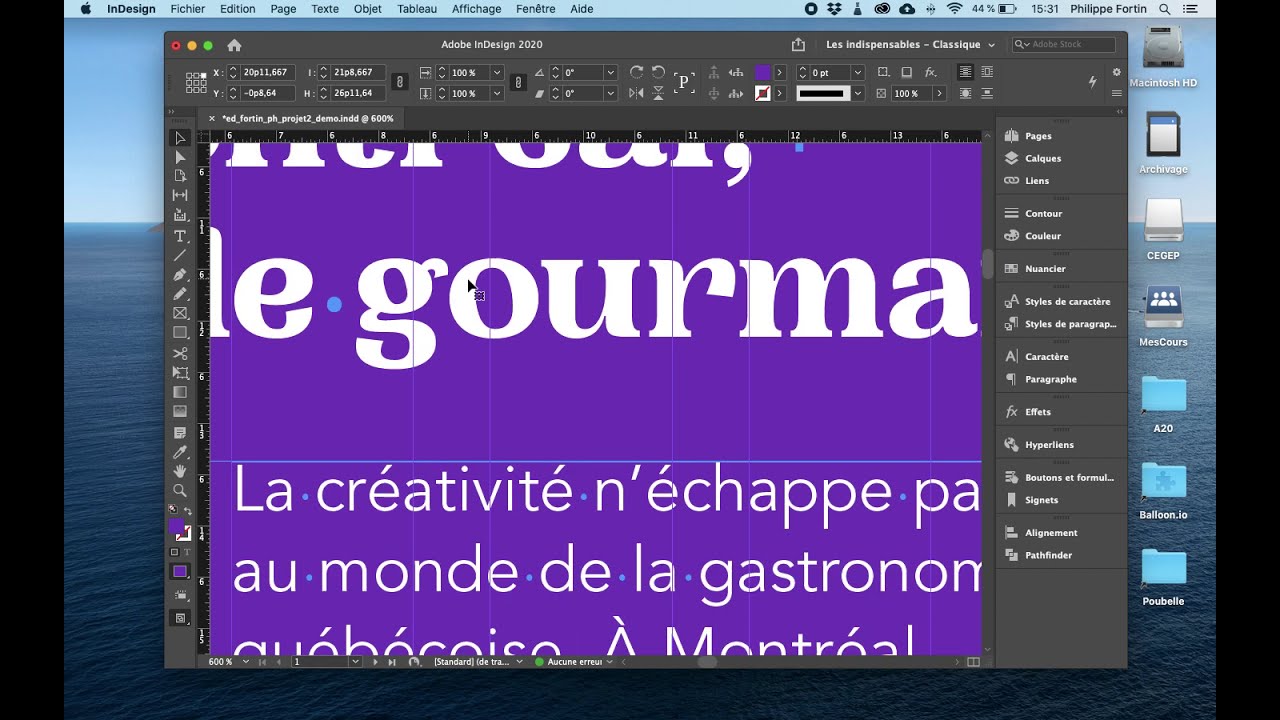The image size is (1280, 720).
Task: Select the Type tool
Action: 180,236
